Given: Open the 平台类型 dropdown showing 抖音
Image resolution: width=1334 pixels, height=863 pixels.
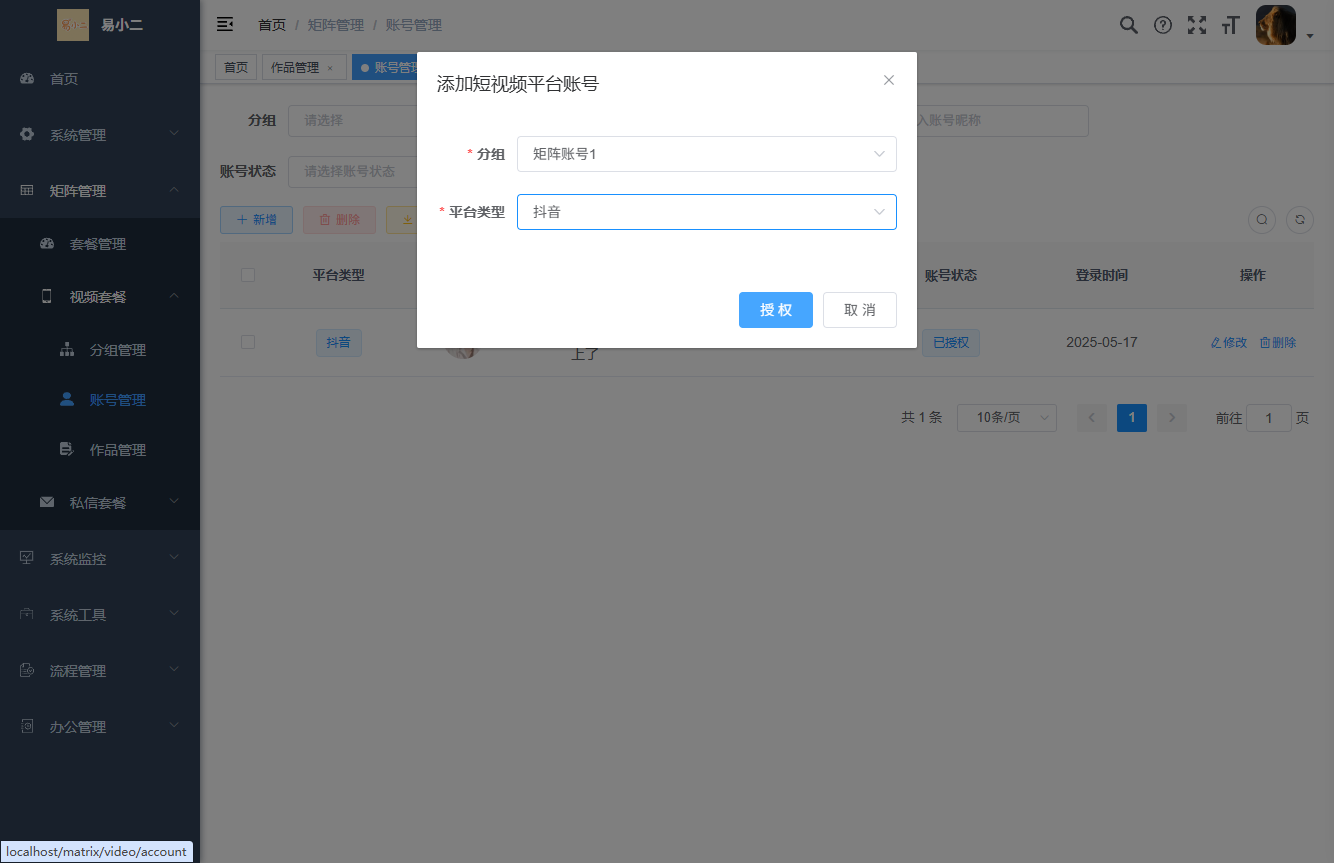Looking at the screenshot, I should click(706, 212).
